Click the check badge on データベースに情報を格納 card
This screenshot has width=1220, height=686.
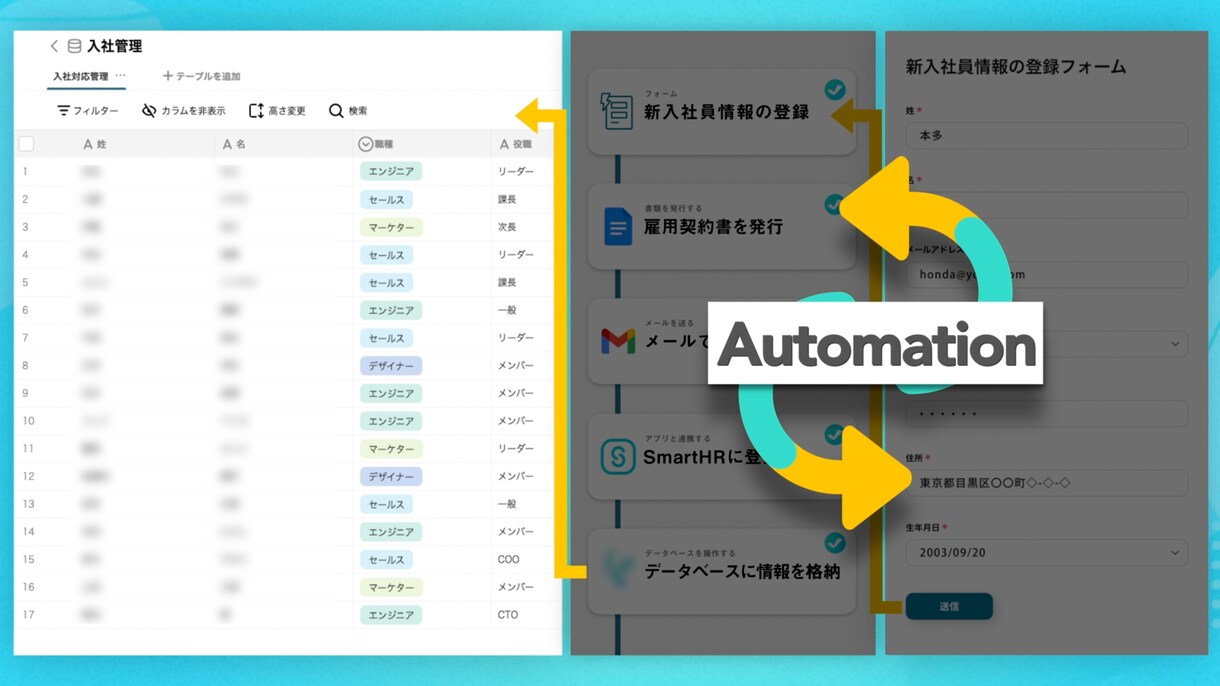click(x=834, y=543)
